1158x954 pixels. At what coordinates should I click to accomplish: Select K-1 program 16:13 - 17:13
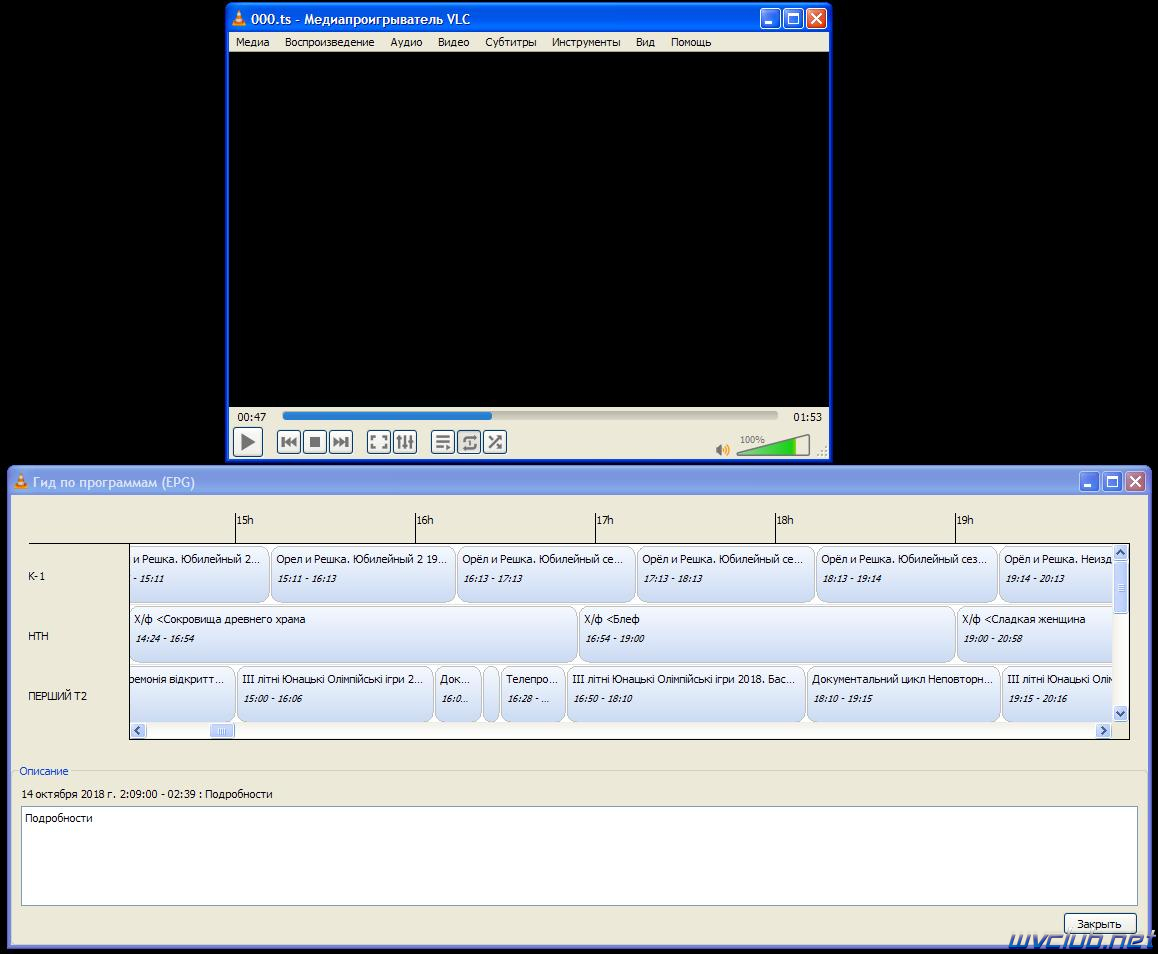point(546,574)
